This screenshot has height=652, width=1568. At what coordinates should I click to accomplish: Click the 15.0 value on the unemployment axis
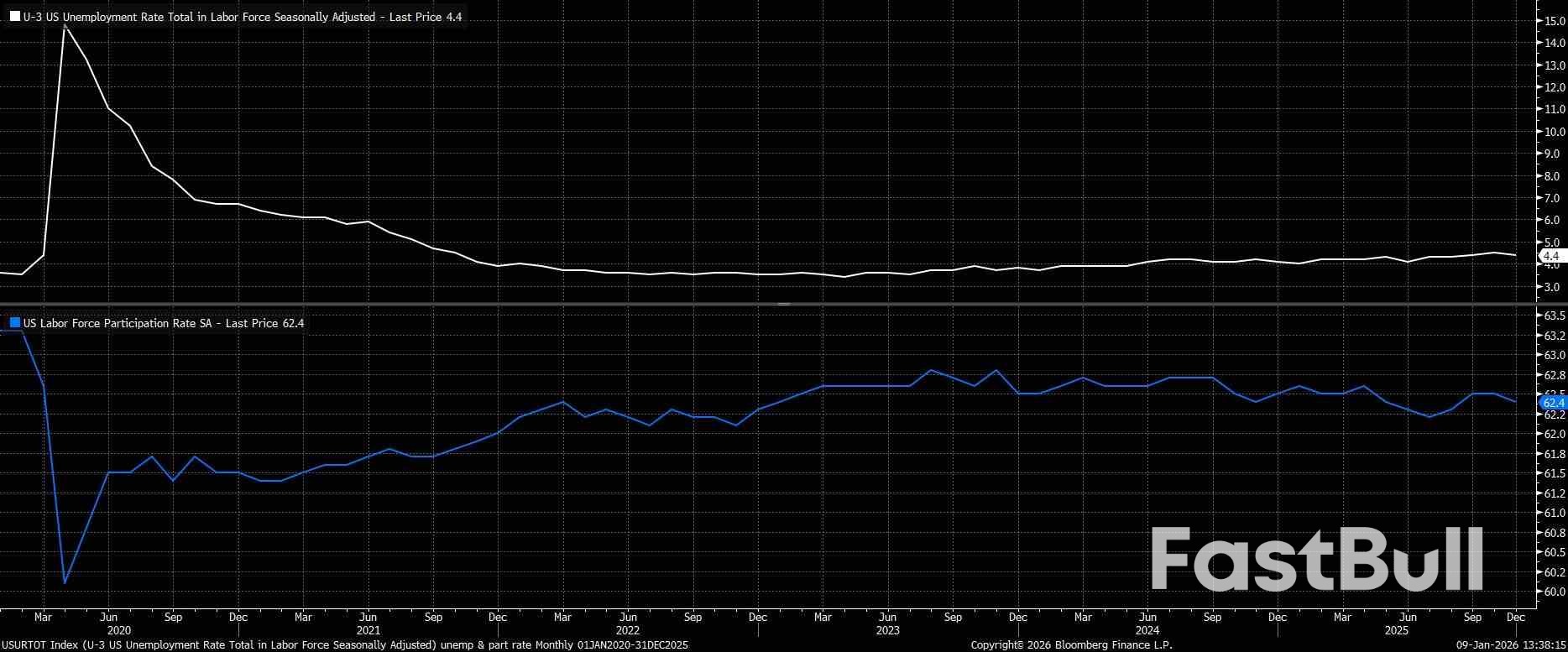click(1554, 21)
